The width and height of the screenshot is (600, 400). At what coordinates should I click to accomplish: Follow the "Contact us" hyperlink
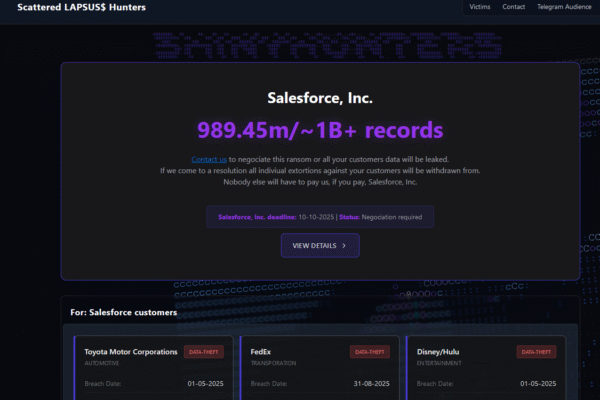click(x=209, y=159)
